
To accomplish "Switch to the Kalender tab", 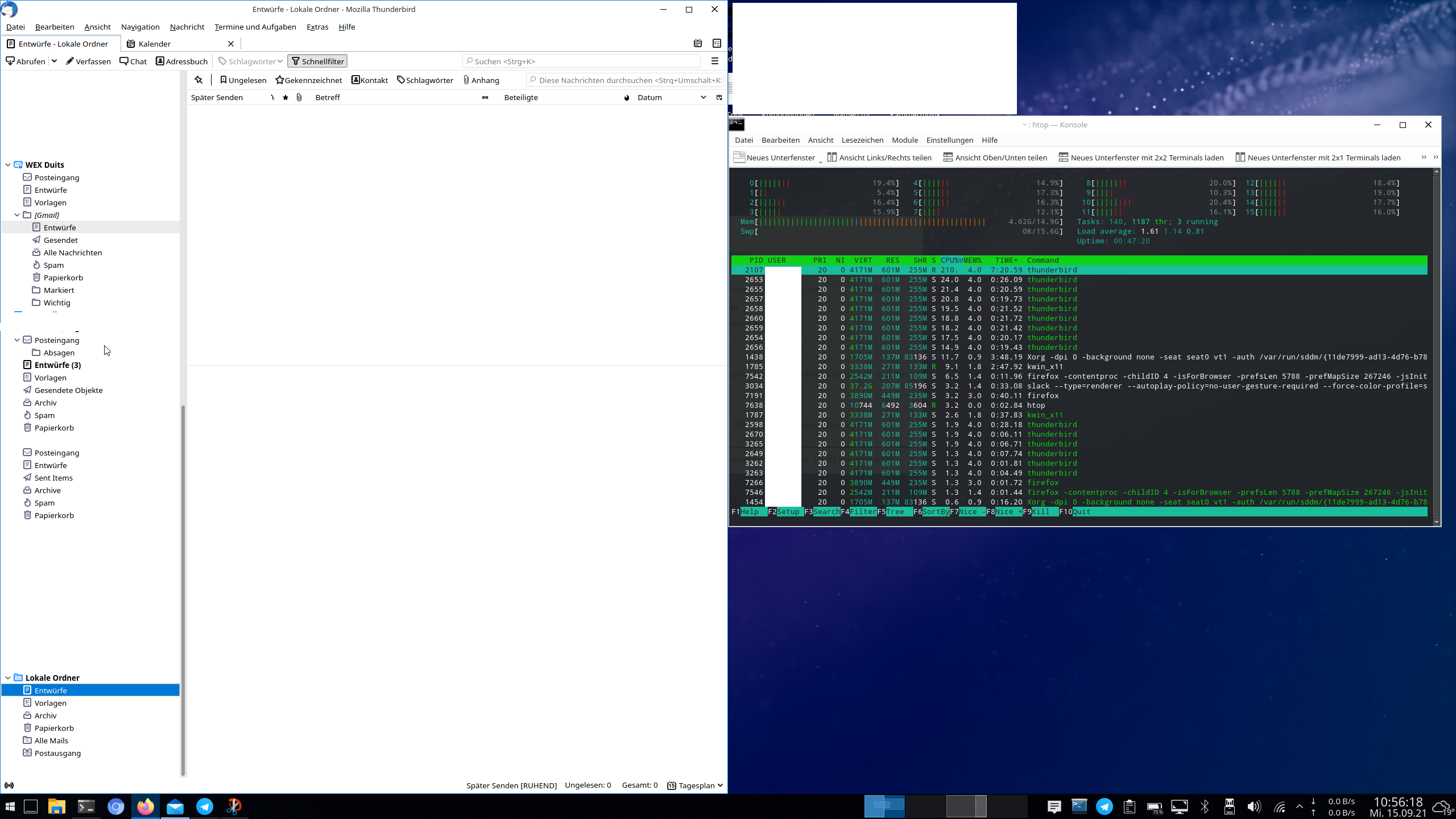I will pos(155,44).
